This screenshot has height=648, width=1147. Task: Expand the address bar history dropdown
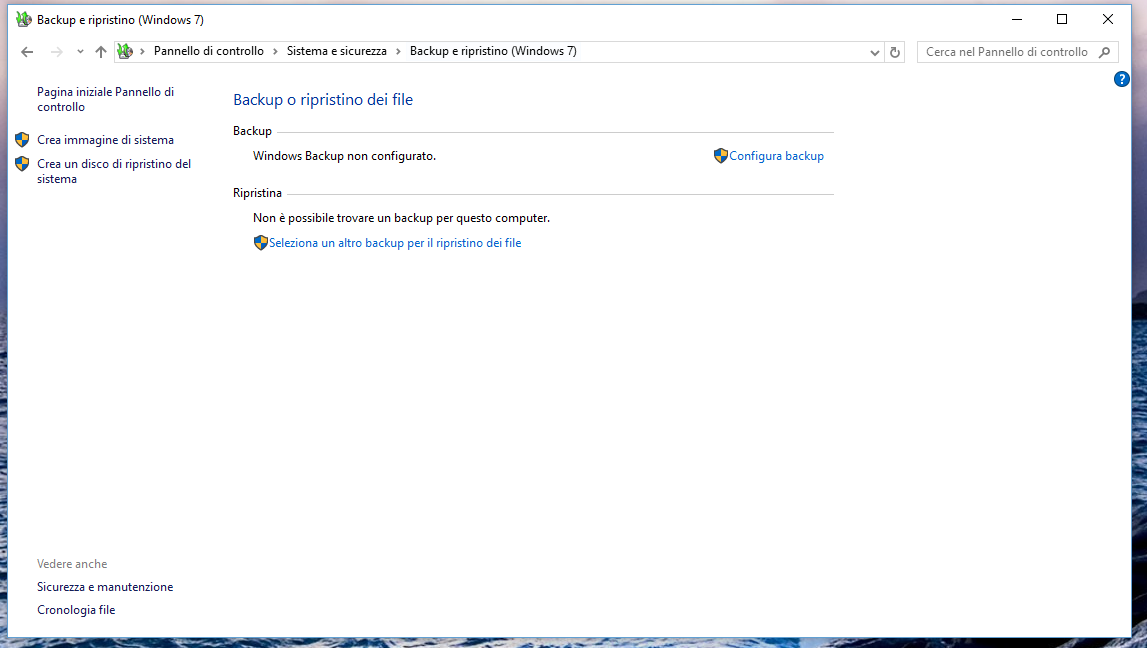[x=874, y=52]
